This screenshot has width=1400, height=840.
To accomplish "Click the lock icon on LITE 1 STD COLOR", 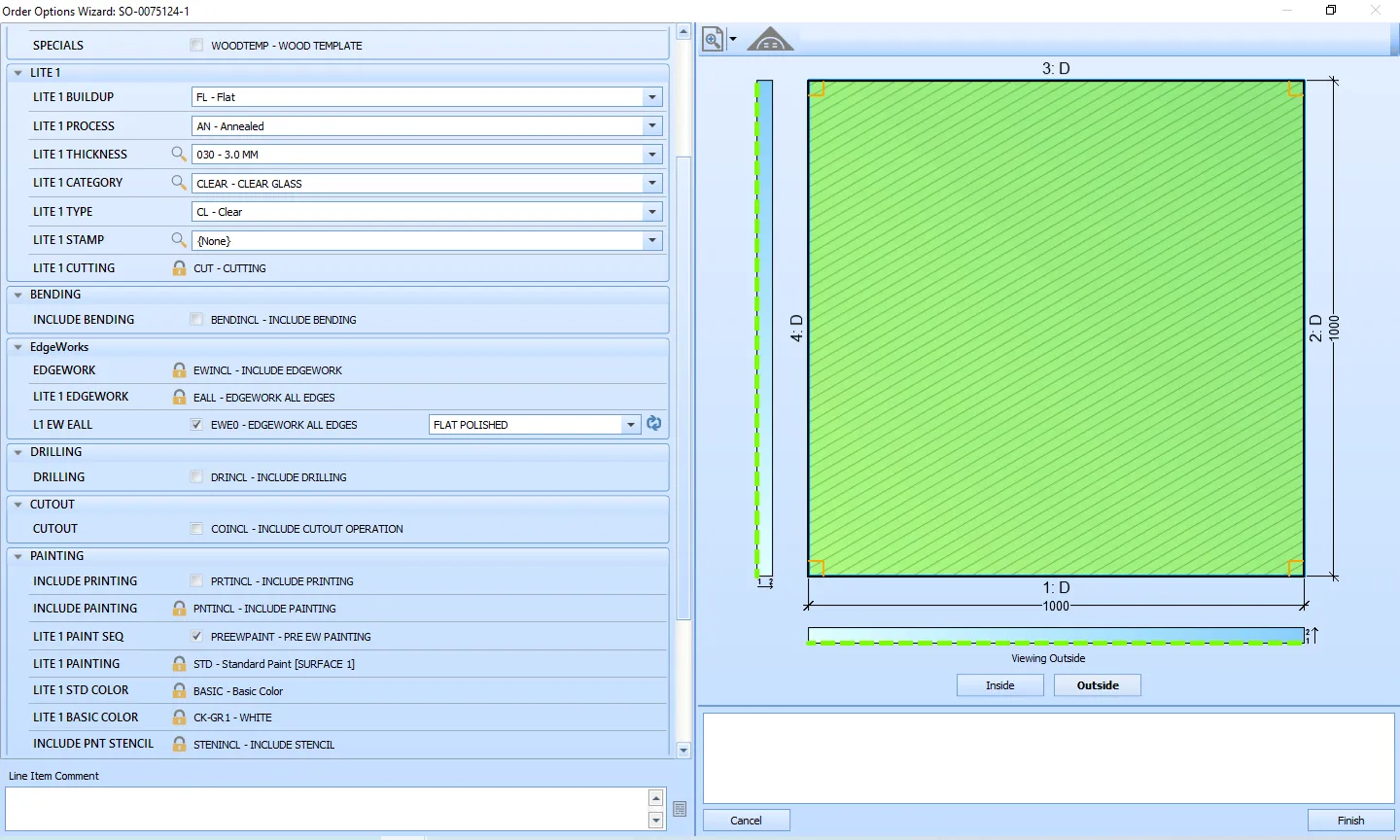I will pyautogui.click(x=179, y=690).
